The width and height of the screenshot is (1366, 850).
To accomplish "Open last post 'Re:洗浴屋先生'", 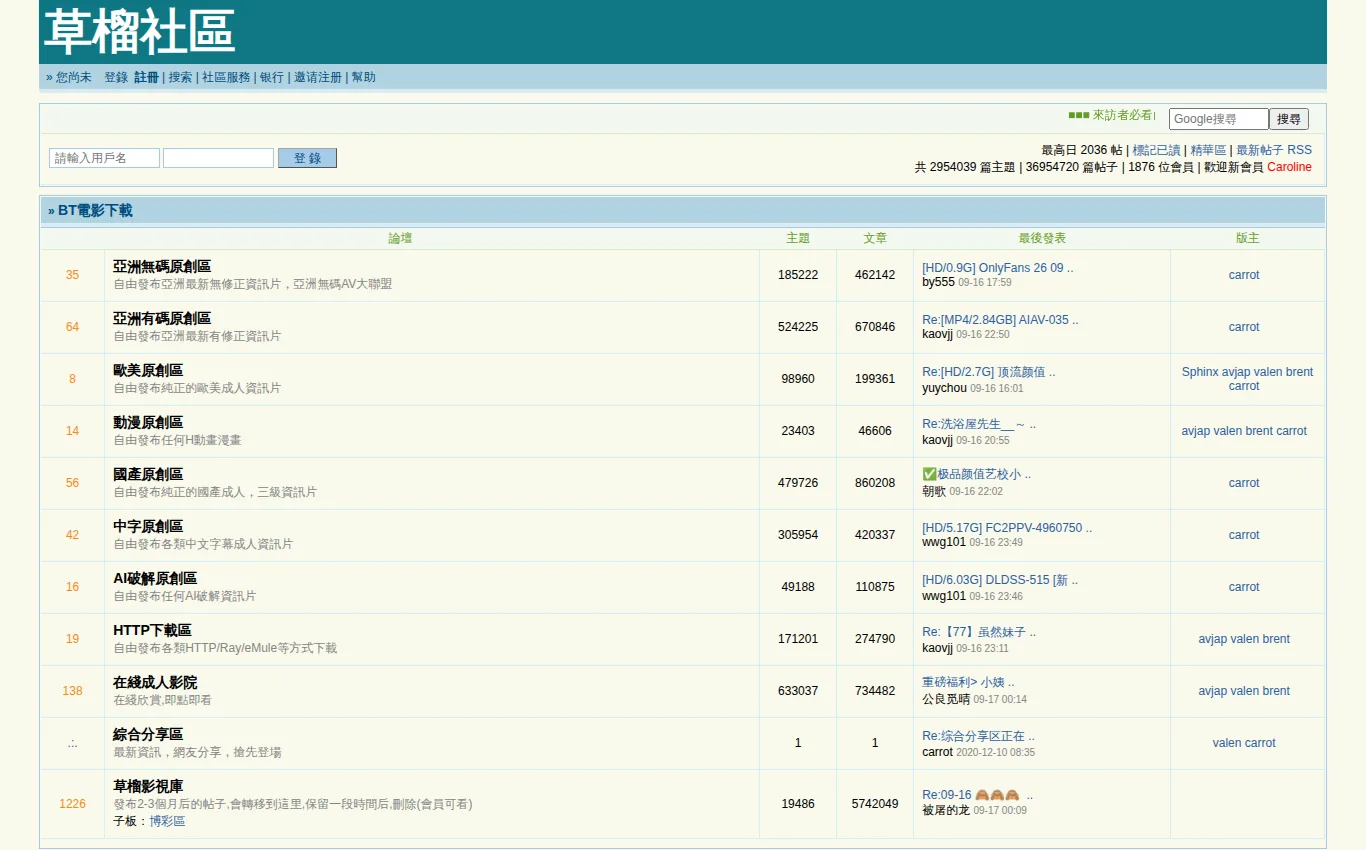I will pyautogui.click(x=979, y=424).
